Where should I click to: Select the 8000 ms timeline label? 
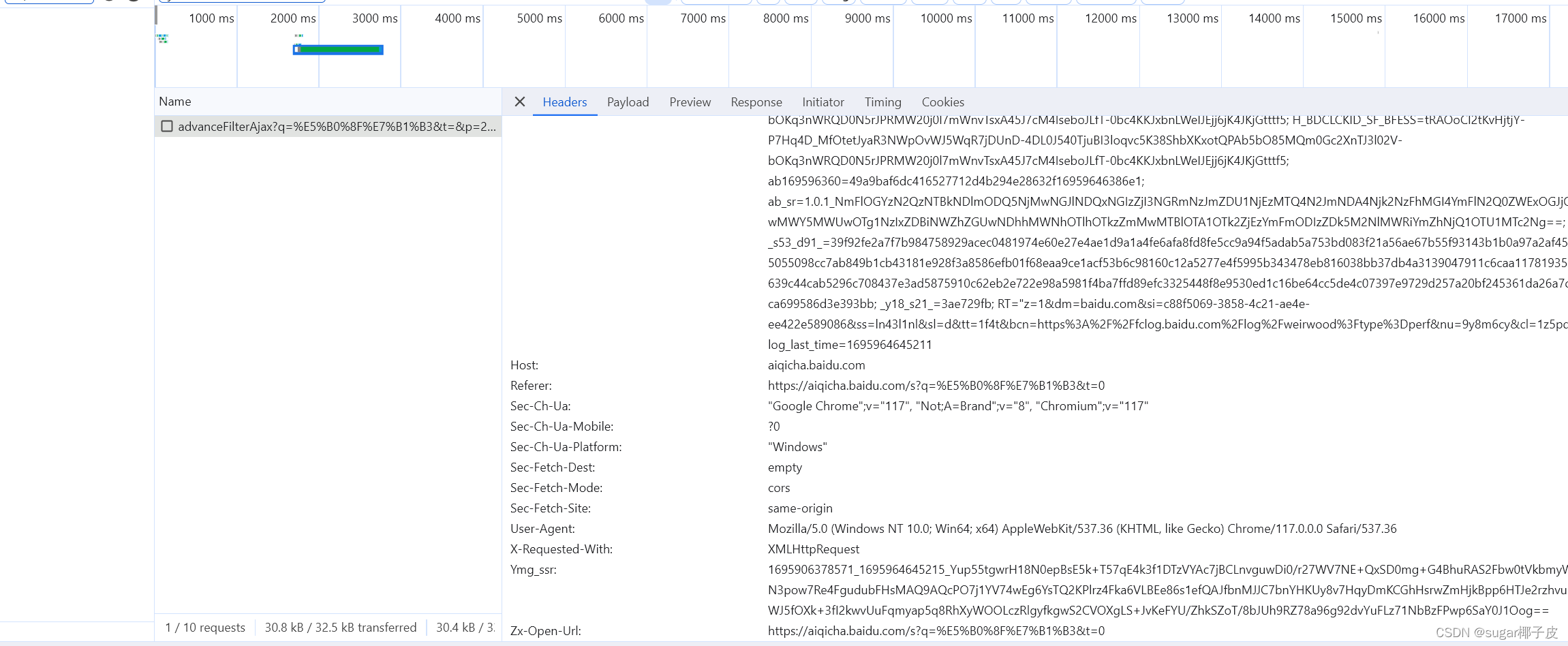pyautogui.click(x=786, y=18)
